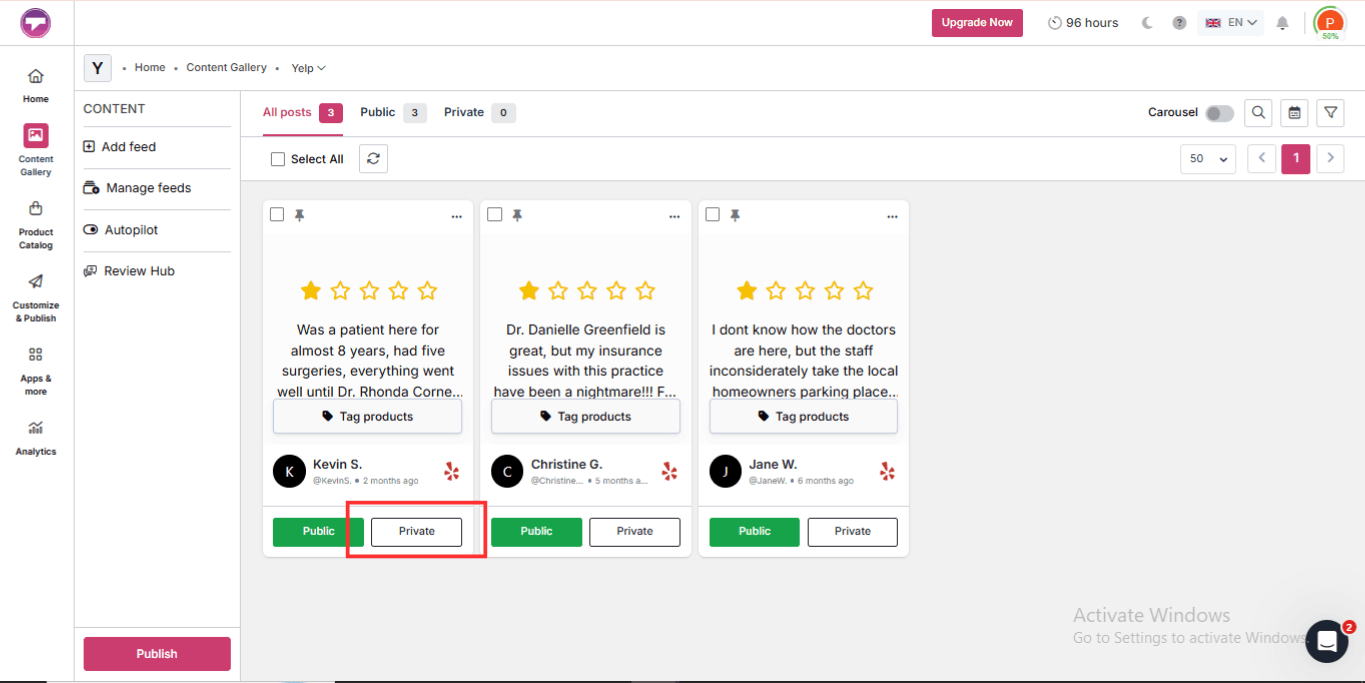Open three-dot menu on Christine G.'s post
The height and width of the screenshot is (683, 1365).
coord(675,216)
